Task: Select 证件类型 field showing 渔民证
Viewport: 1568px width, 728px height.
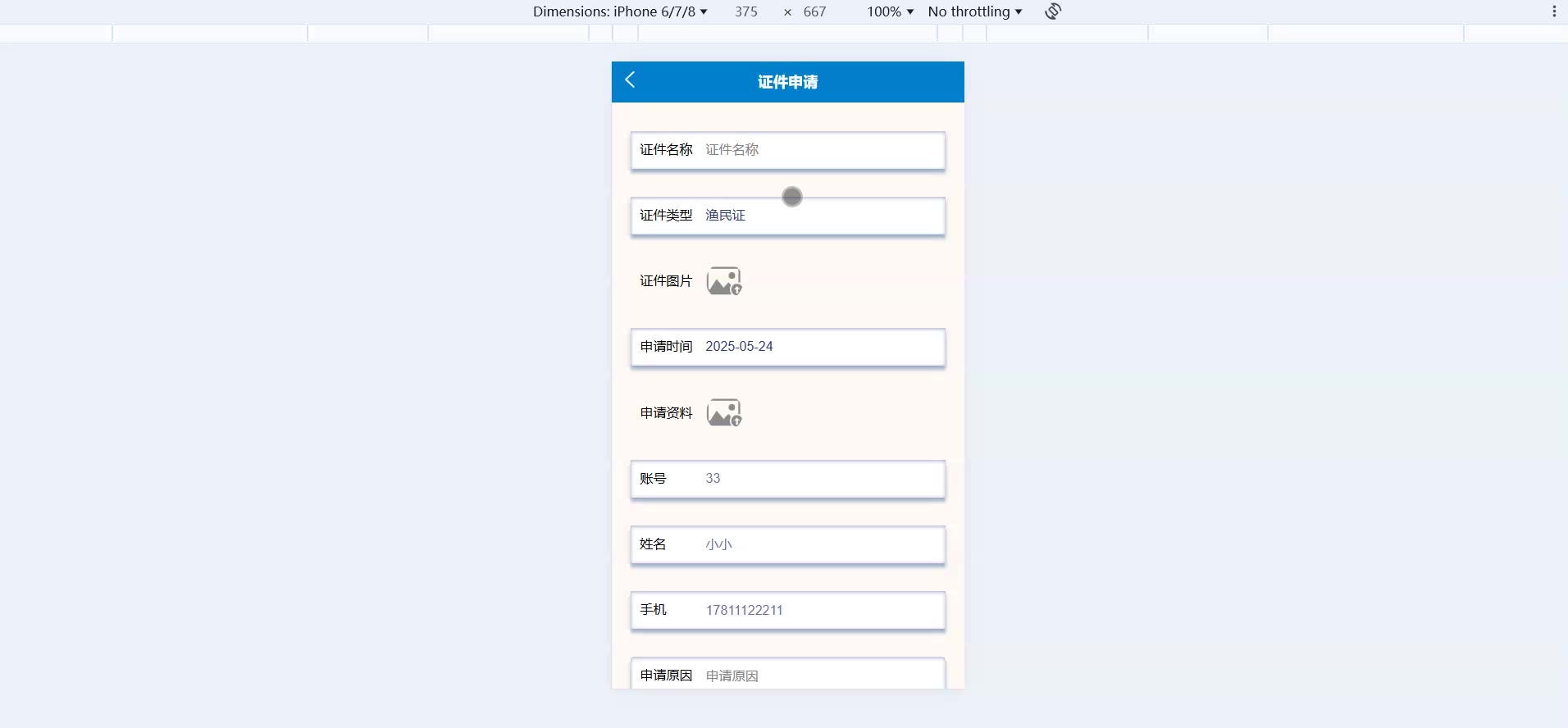Action: pyautogui.click(x=788, y=216)
